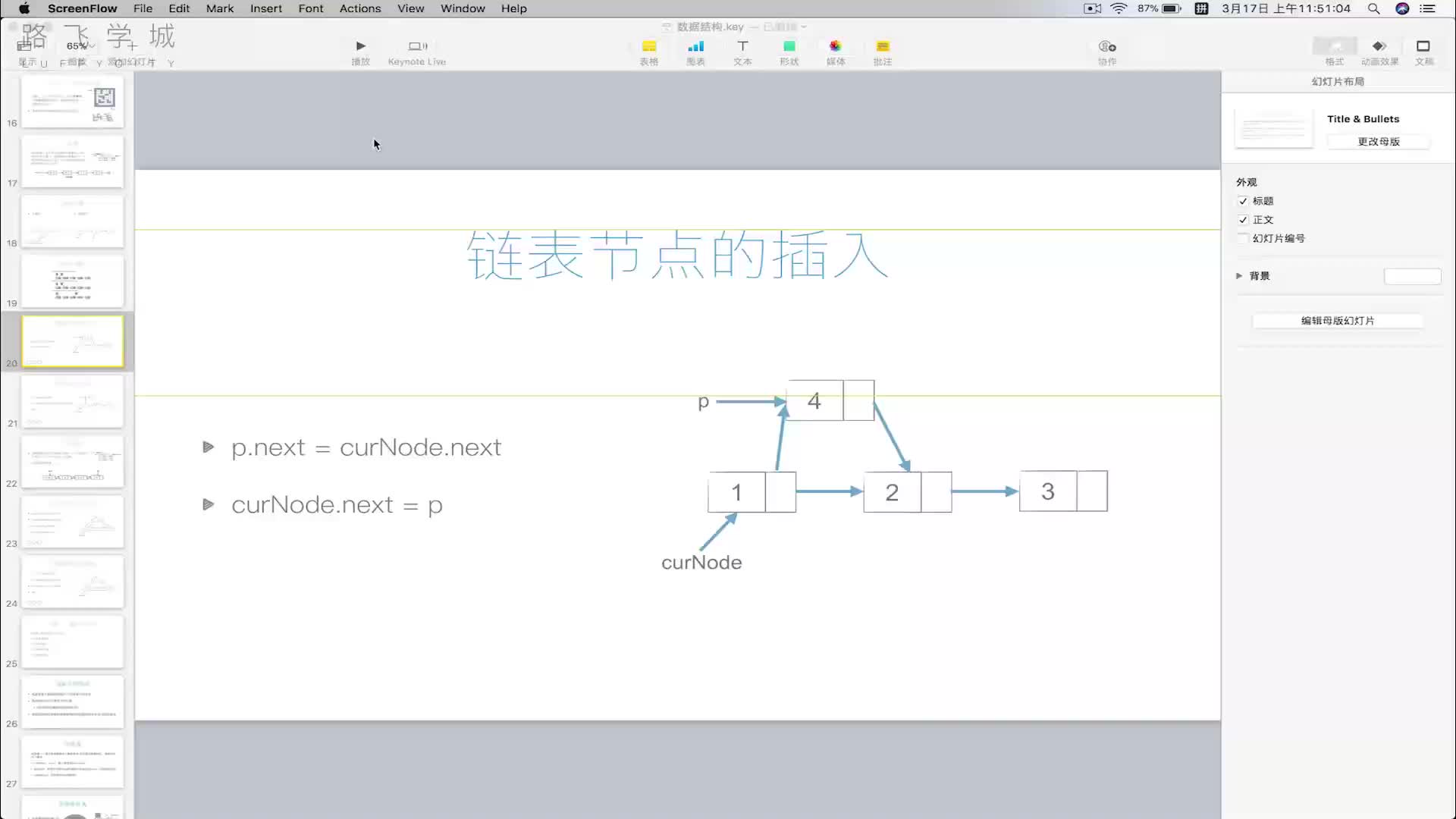Screen dimensions: 1456x819
Task: Open the Window menu
Action: coord(463,8)
